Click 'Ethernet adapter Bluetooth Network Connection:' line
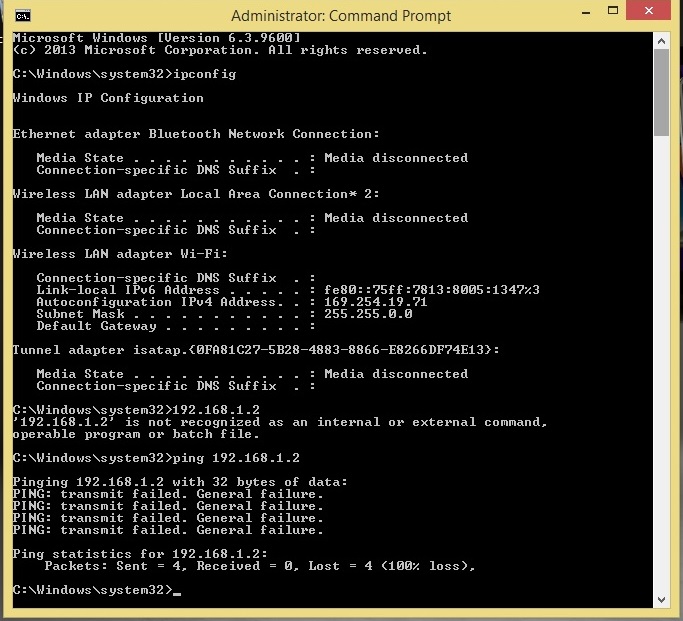 pyautogui.click(x=196, y=134)
